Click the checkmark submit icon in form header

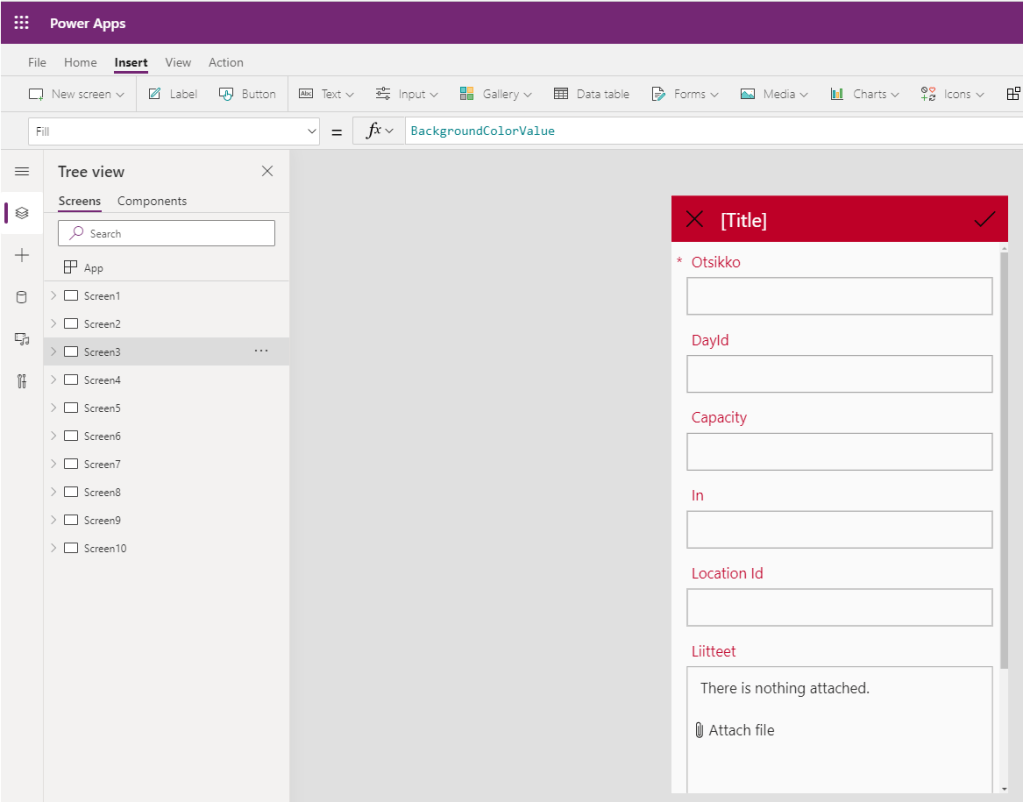pyautogui.click(x=984, y=220)
